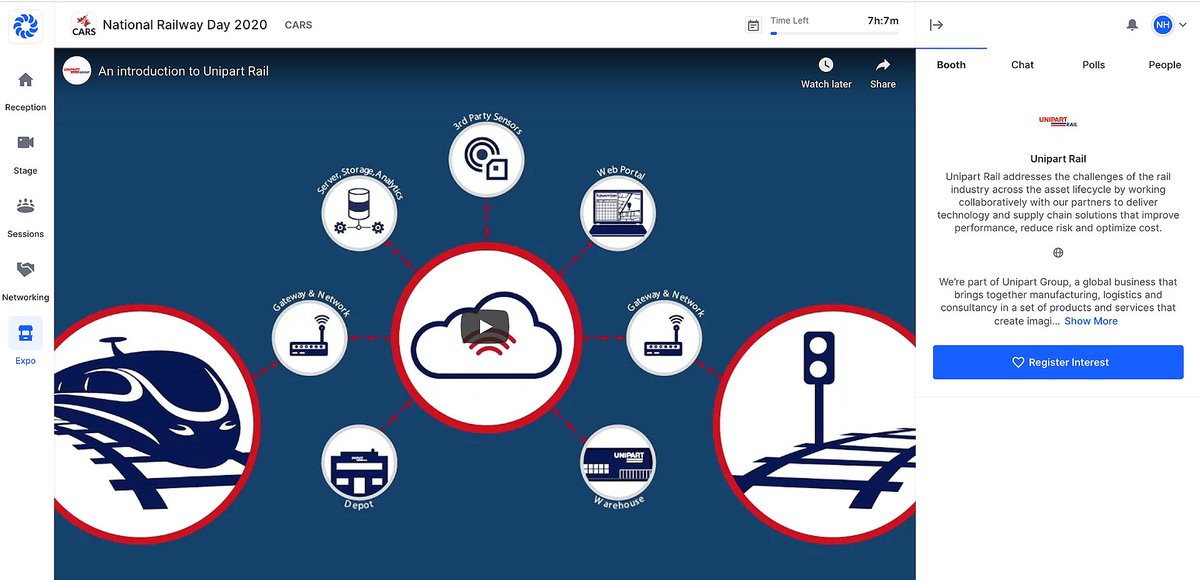Open the schedule calendar icon
This screenshot has width=1200, height=580.
[x=753, y=25]
